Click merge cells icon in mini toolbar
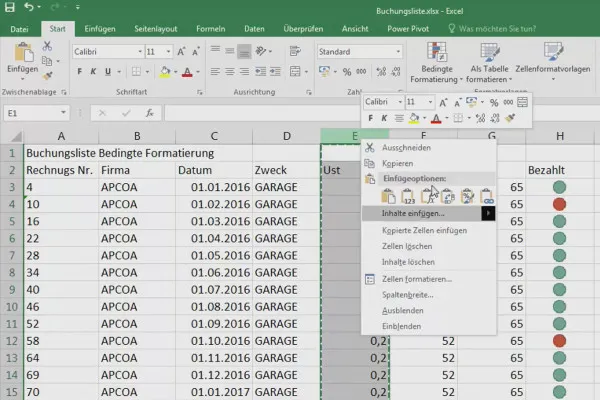This screenshot has height=400, width=600. point(522,102)
